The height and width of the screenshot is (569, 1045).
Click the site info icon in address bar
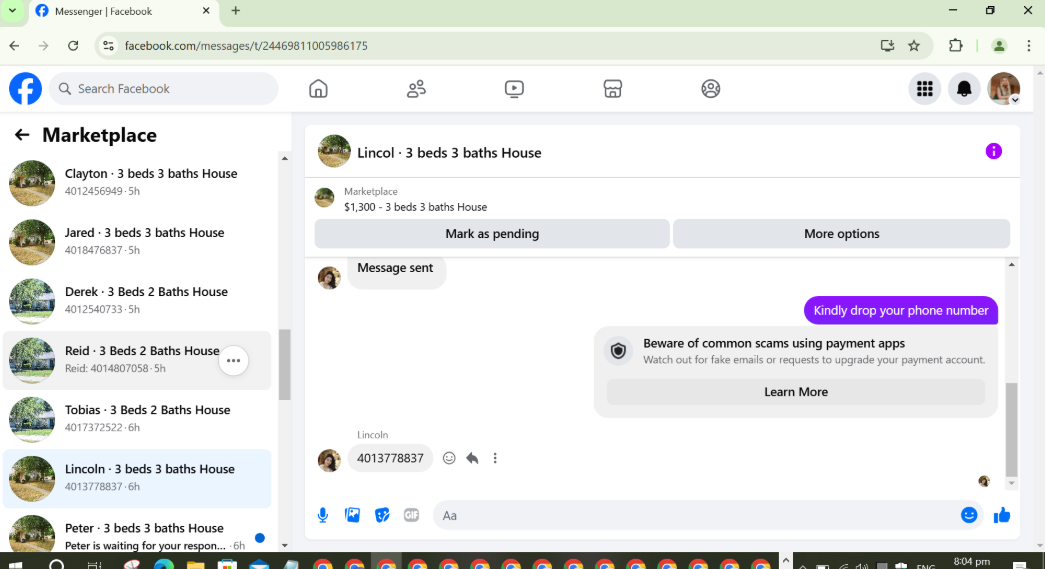pos(108,46)
